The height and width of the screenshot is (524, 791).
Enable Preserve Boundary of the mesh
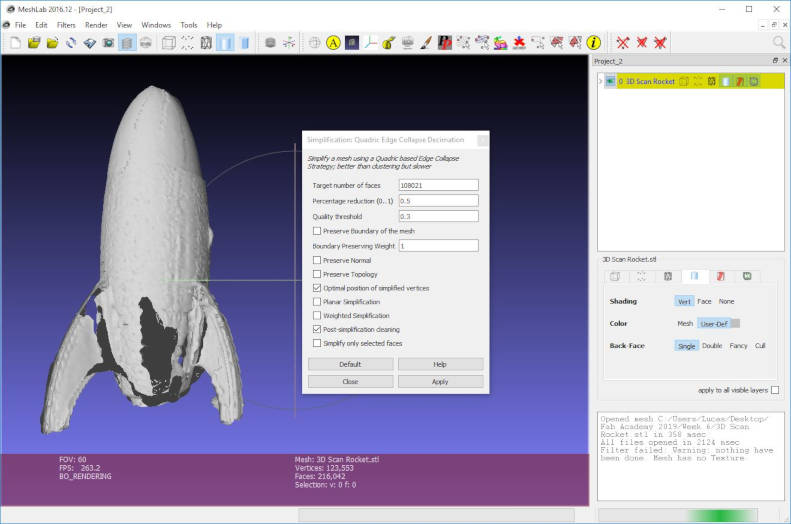pyautogui.click(x=317, y=231)
